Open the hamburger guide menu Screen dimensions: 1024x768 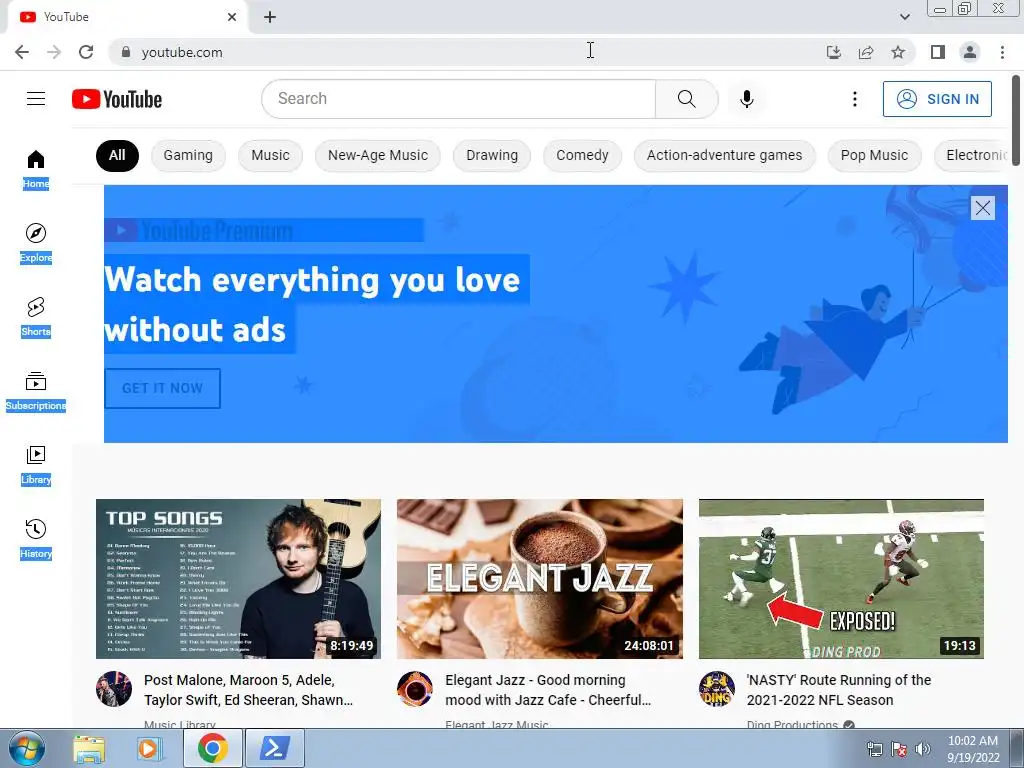tap(36, 99)
